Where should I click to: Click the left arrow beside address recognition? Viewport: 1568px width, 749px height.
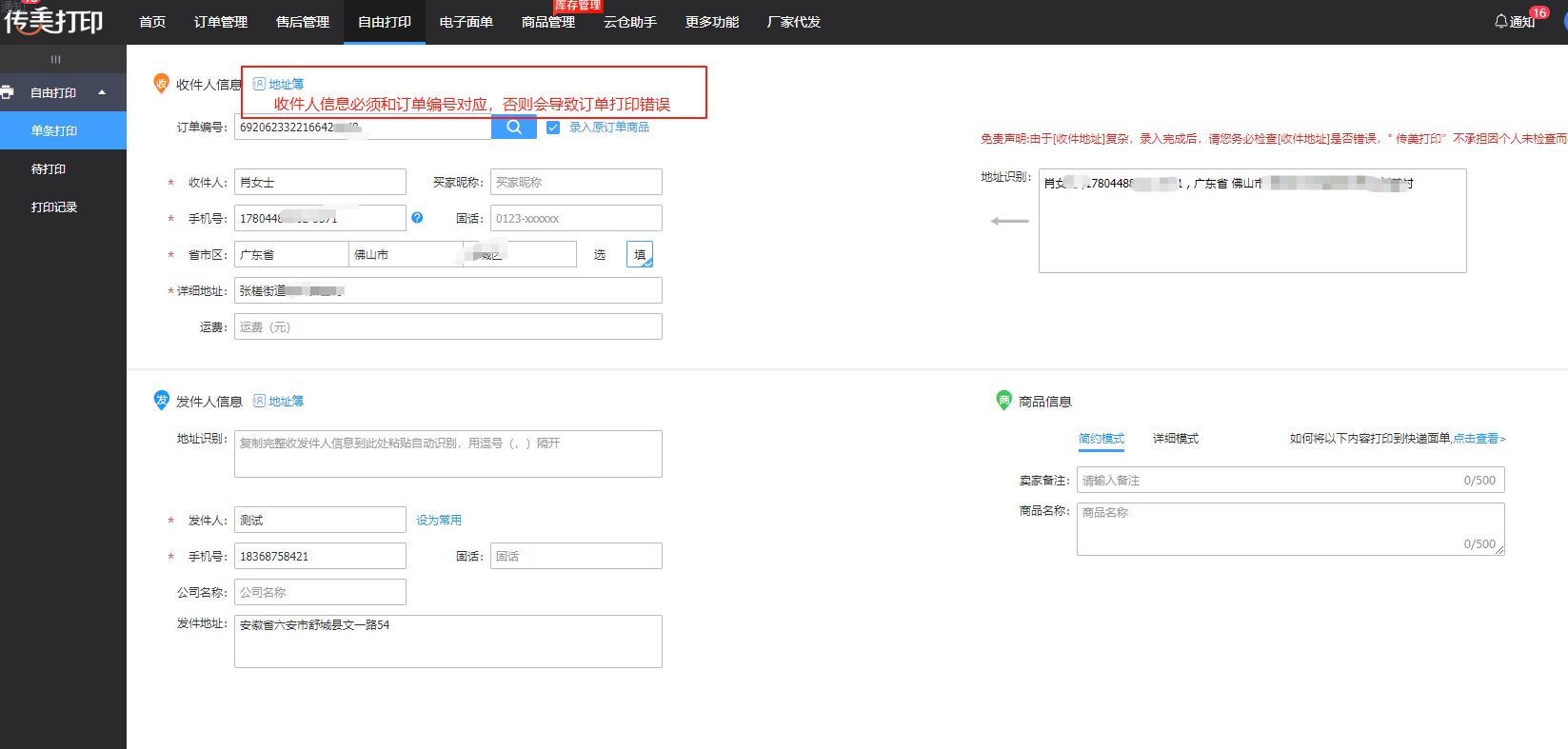click(x=1009, y=221)
